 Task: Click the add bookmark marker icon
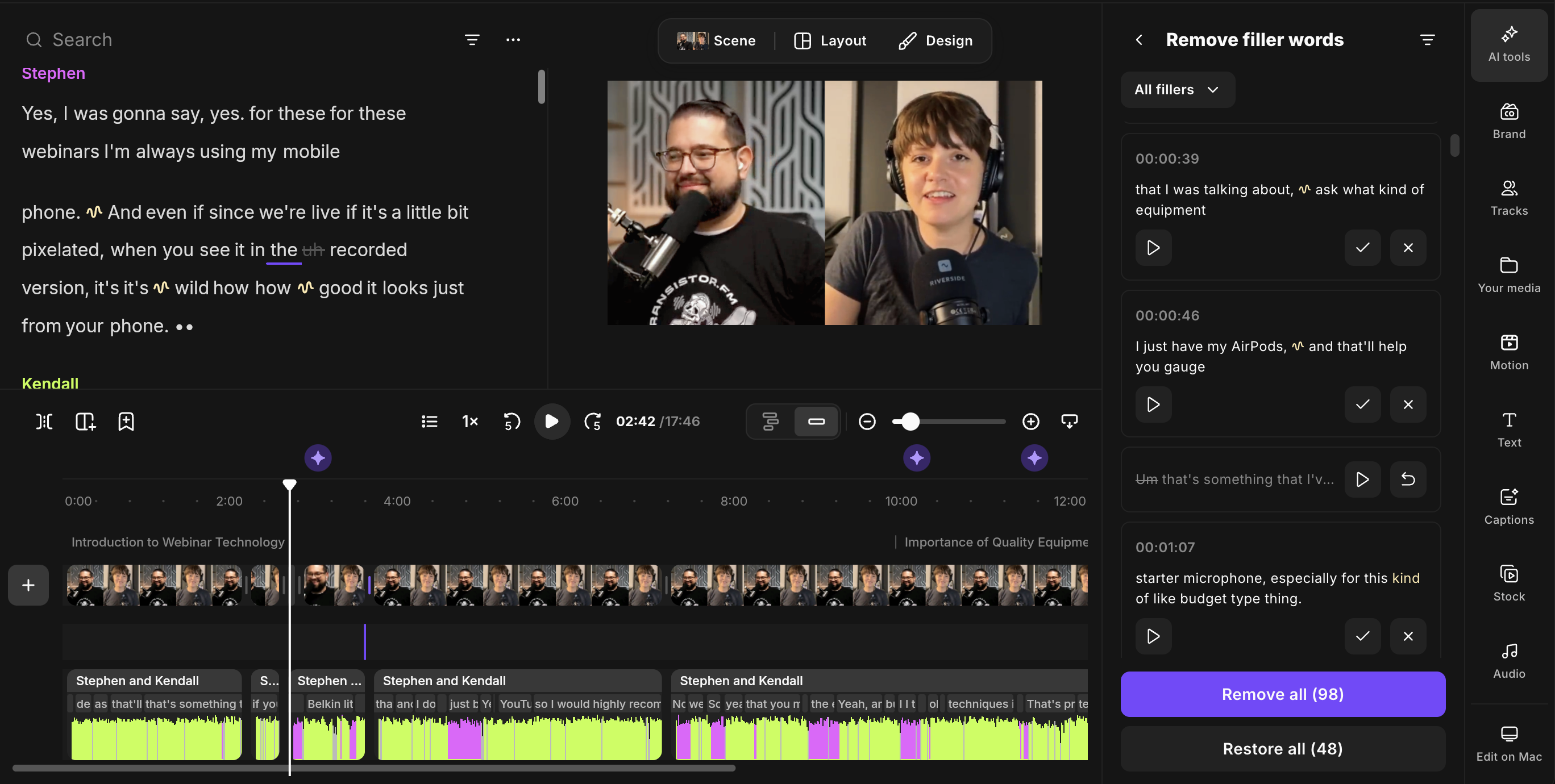(126, 422)
